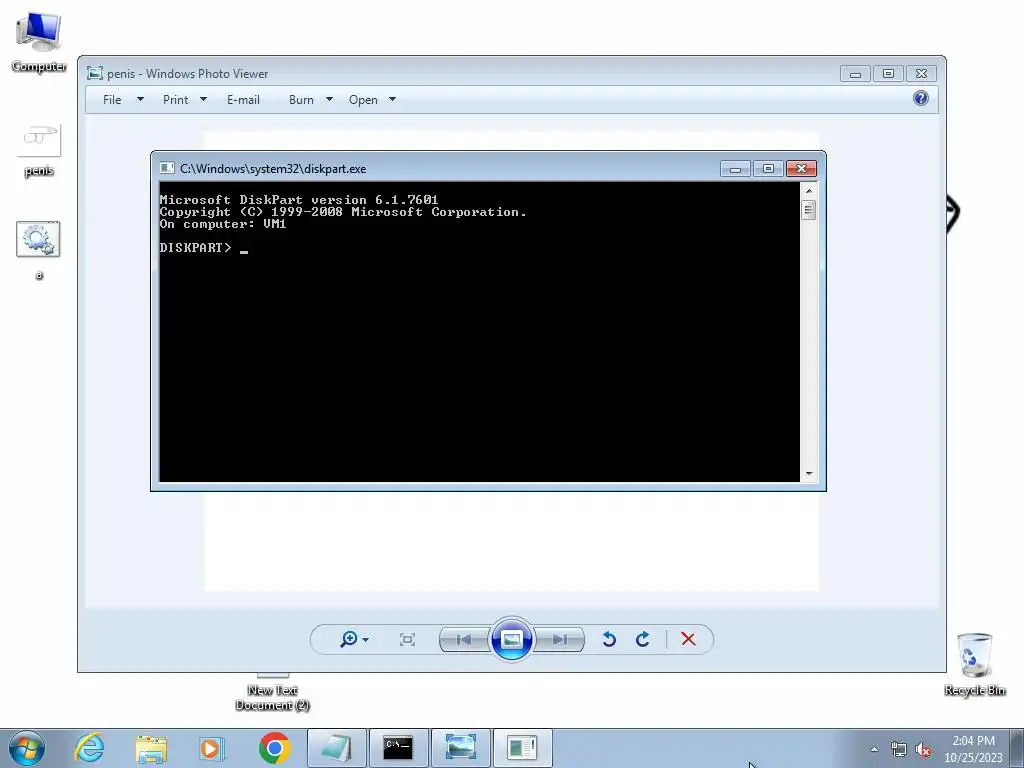Select the Recycle Bin desktop icon
The image size is (1024, 768).
[x=974, y=664]
